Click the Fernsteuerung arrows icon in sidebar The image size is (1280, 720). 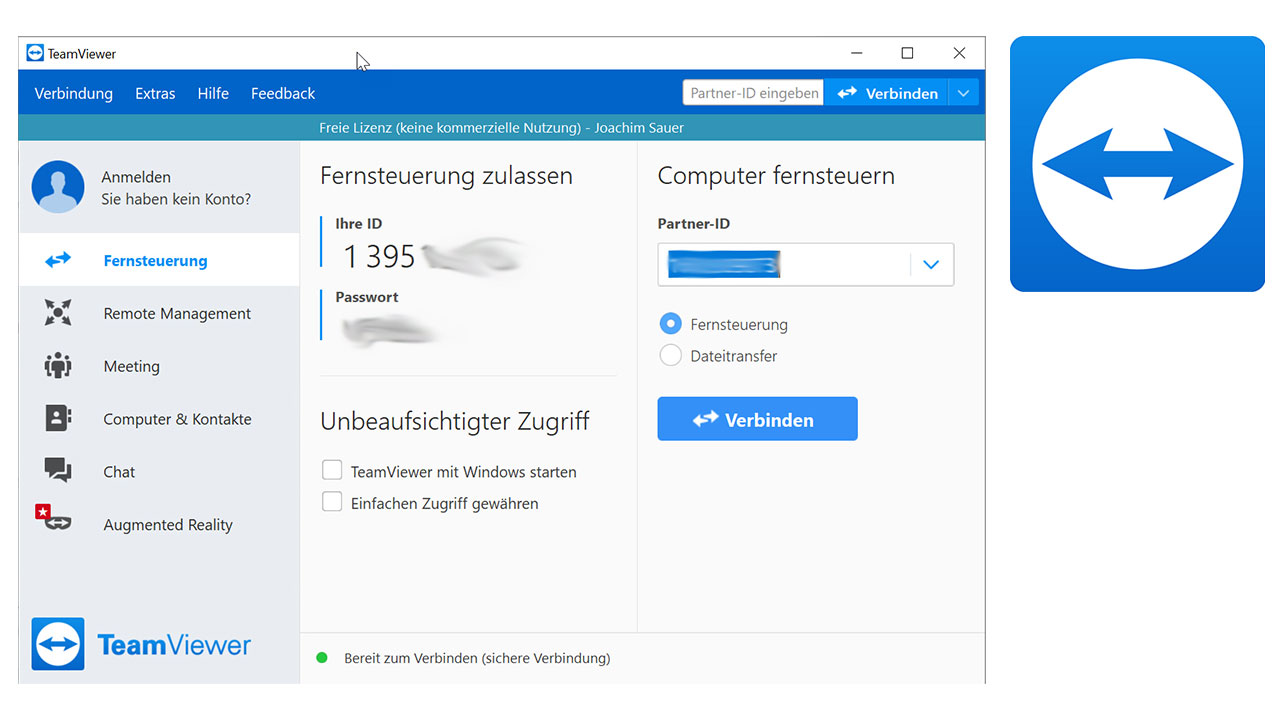(x=58, y=260)
